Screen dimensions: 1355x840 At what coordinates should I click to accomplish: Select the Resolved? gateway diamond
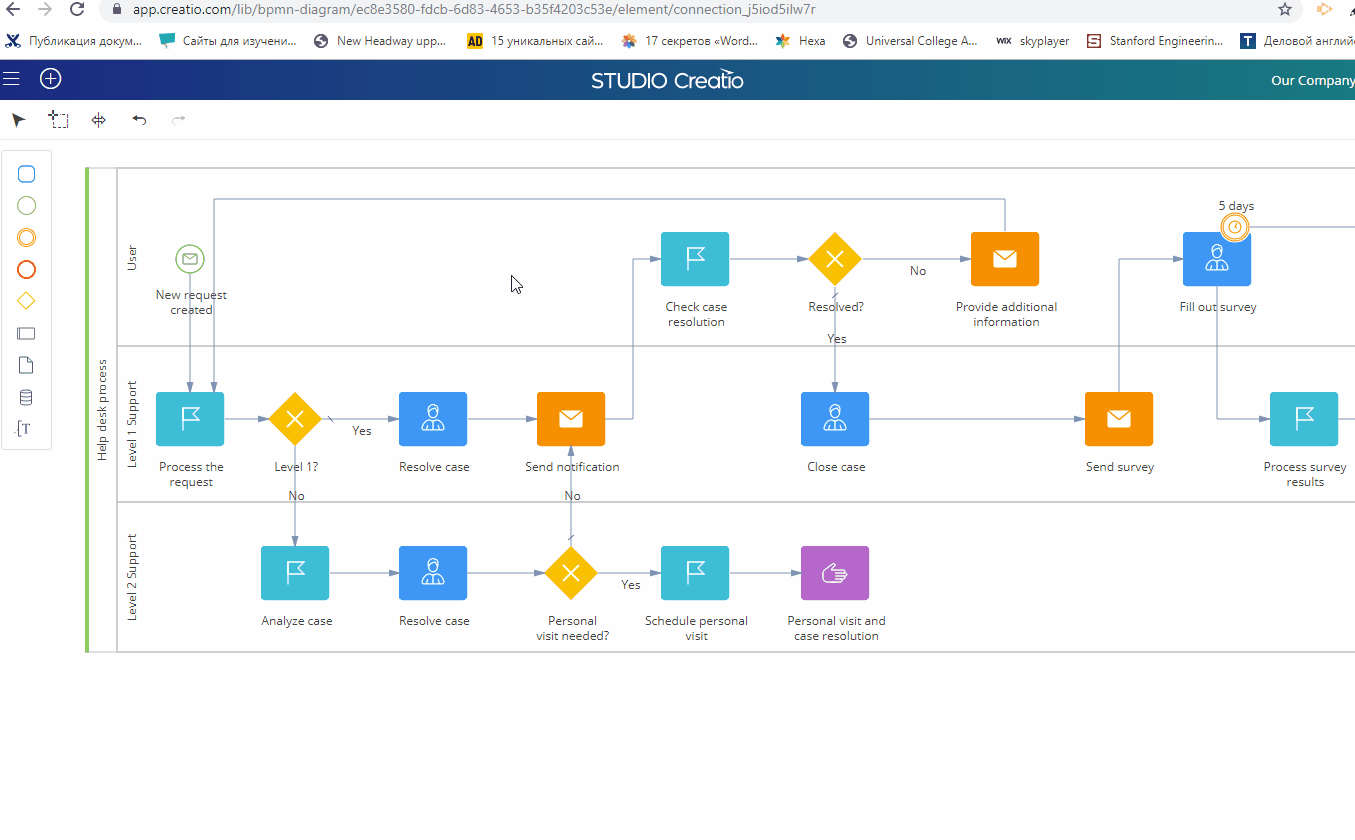[835, 259]
